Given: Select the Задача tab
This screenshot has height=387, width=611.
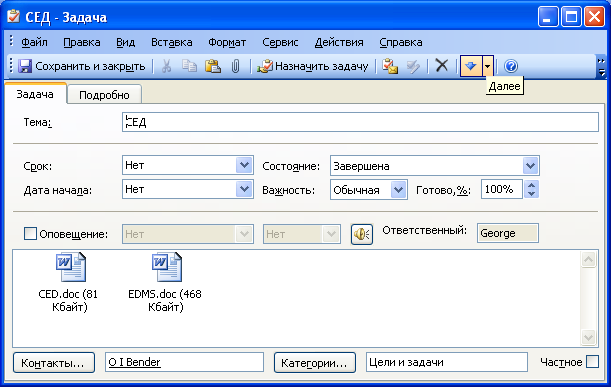Looking at the screenshot, I should pos(35,94).
